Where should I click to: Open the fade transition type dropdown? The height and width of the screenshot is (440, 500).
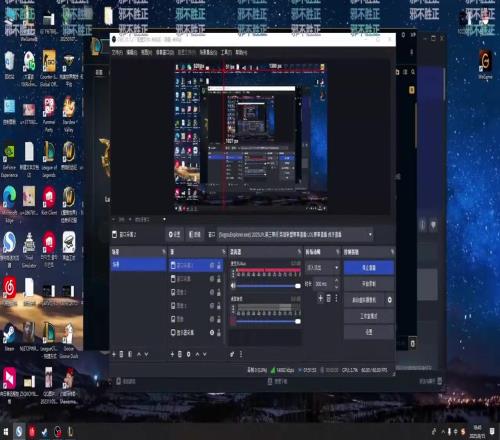323,268
